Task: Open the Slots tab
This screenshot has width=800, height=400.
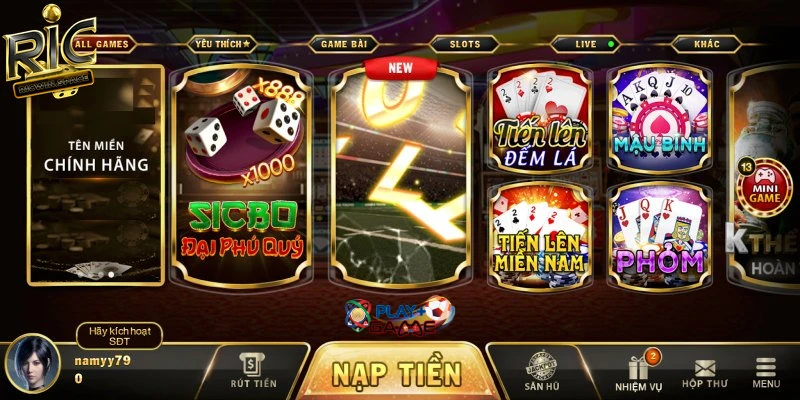Action: [x=465, y=44]
